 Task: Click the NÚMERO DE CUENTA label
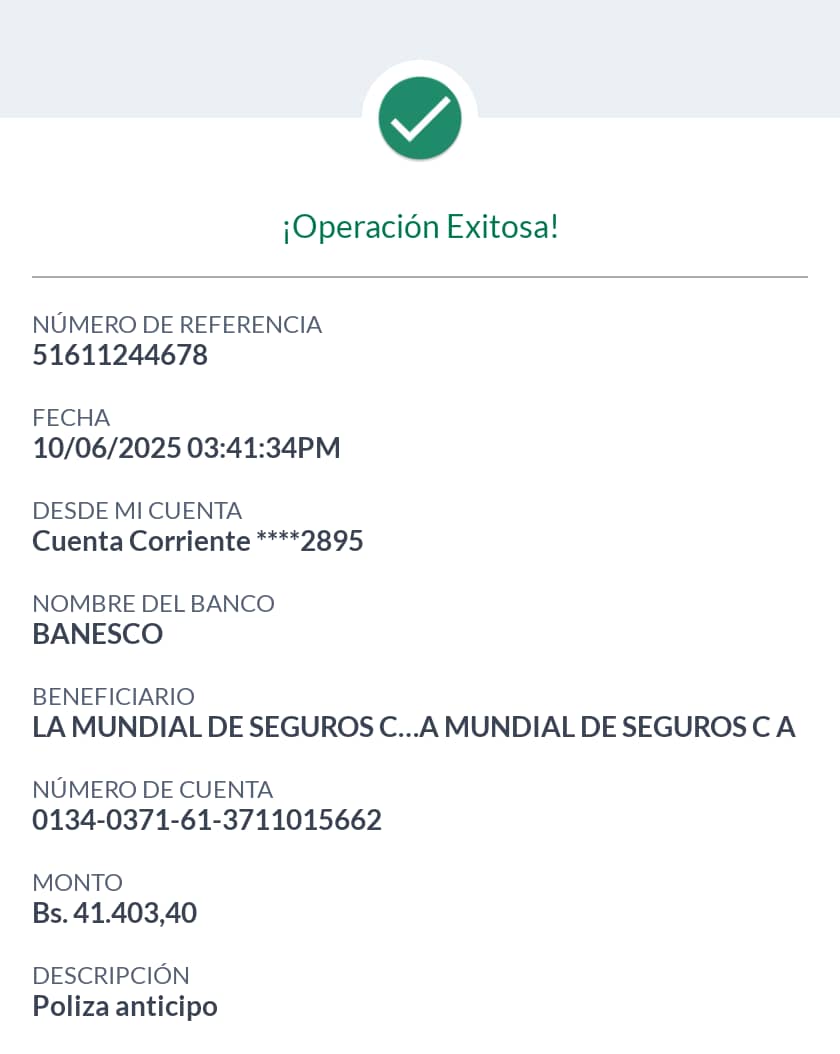coord(152,789)
